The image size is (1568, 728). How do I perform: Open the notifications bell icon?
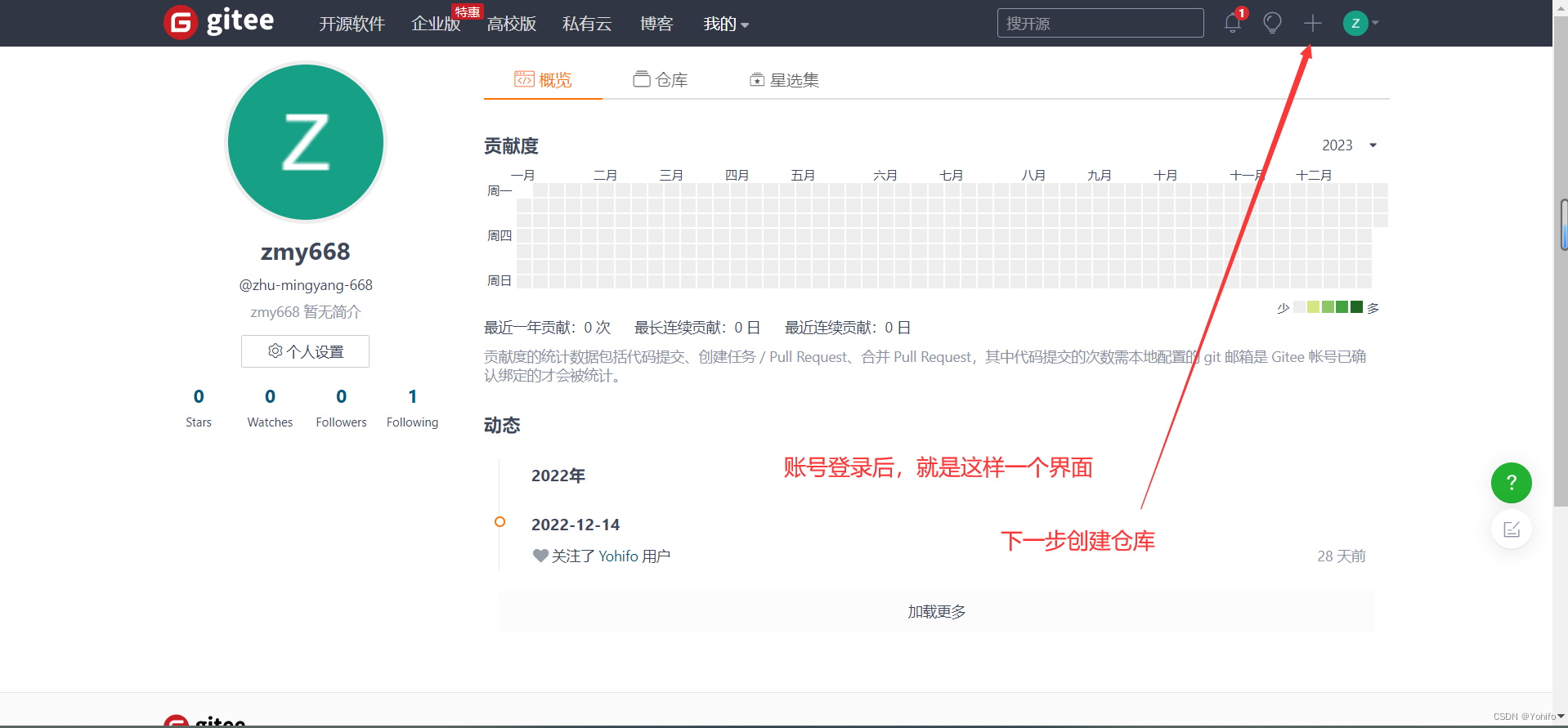(x=1233, y=23)
